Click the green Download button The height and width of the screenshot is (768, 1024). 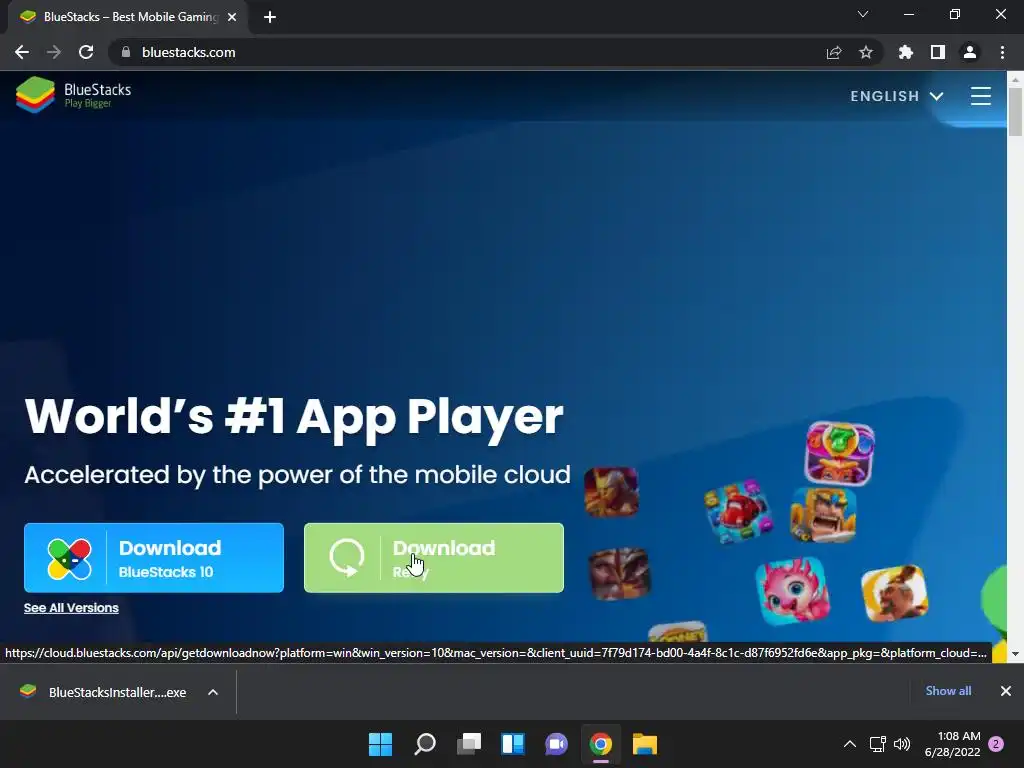tap(434, 558)
